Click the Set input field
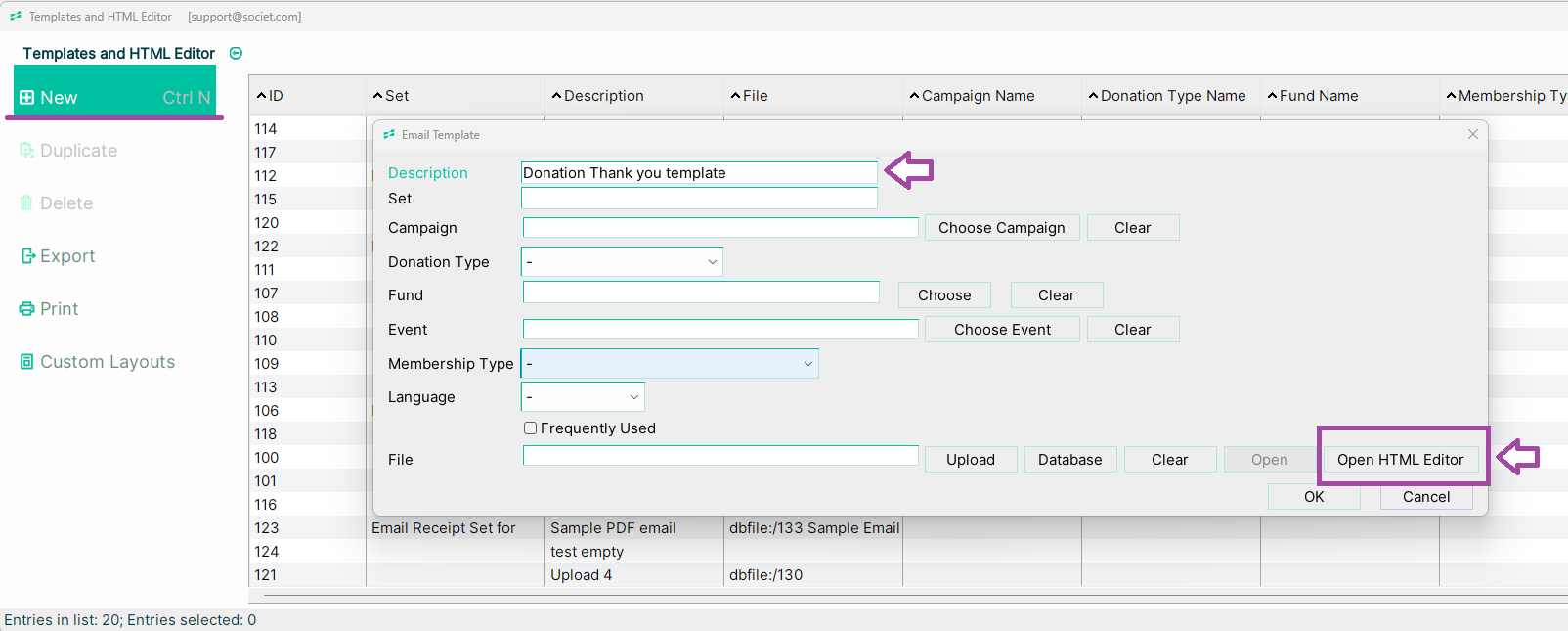Screen dimensions: 1568x631 point(699,199)
